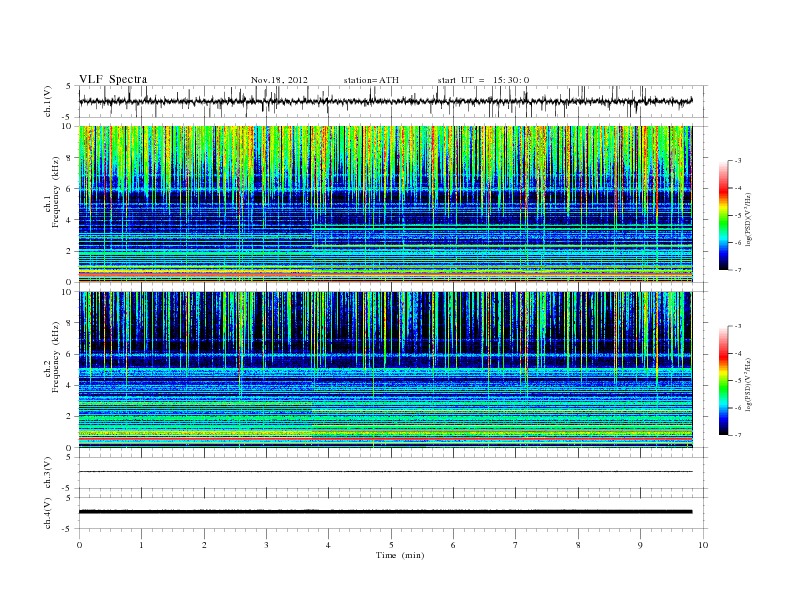Screen dimensions: 792x612
Task: Click the "station=ATH" label
Action: click(x=371, y=80)
